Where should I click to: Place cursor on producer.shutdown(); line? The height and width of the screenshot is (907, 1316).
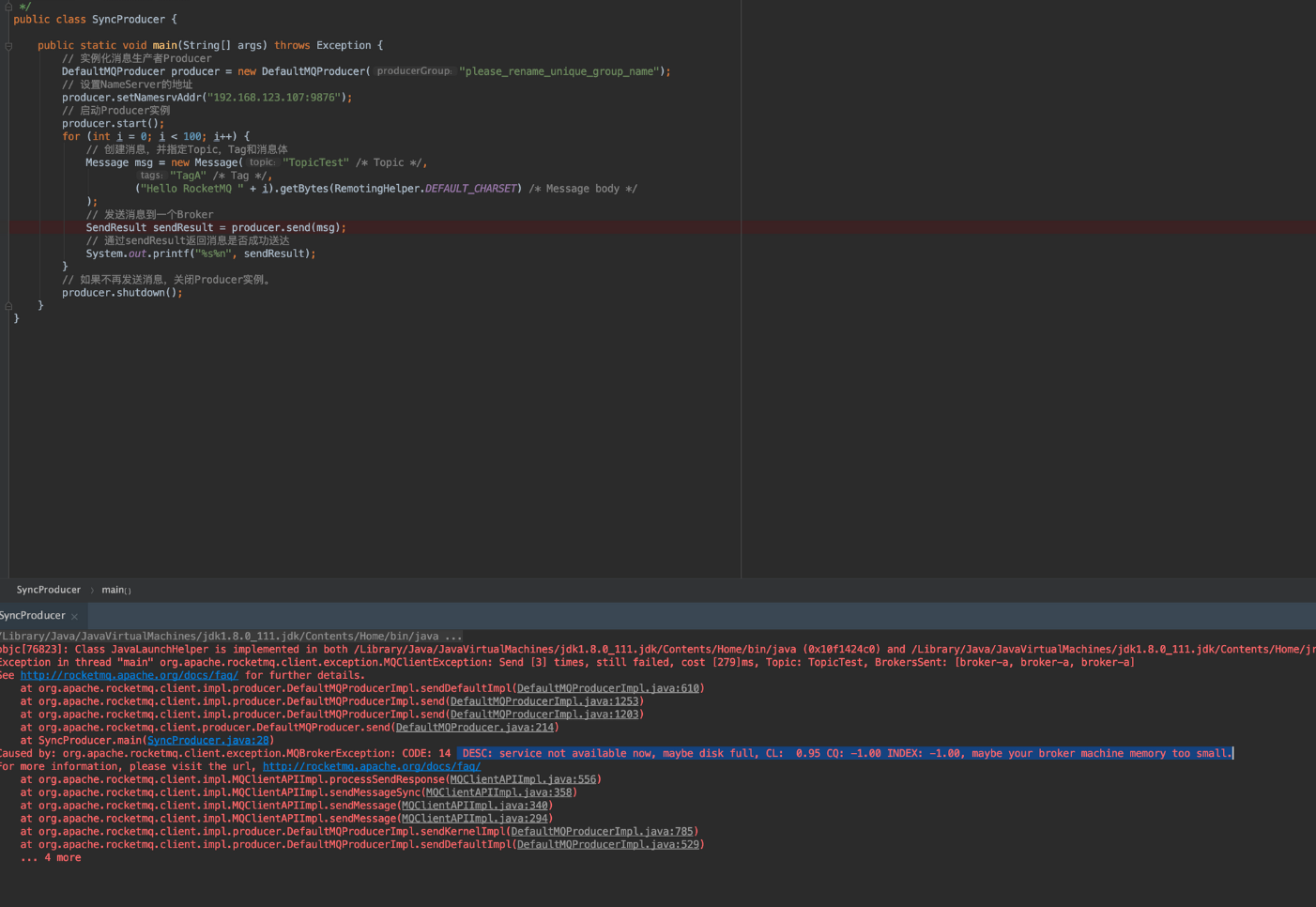(122, 293)
